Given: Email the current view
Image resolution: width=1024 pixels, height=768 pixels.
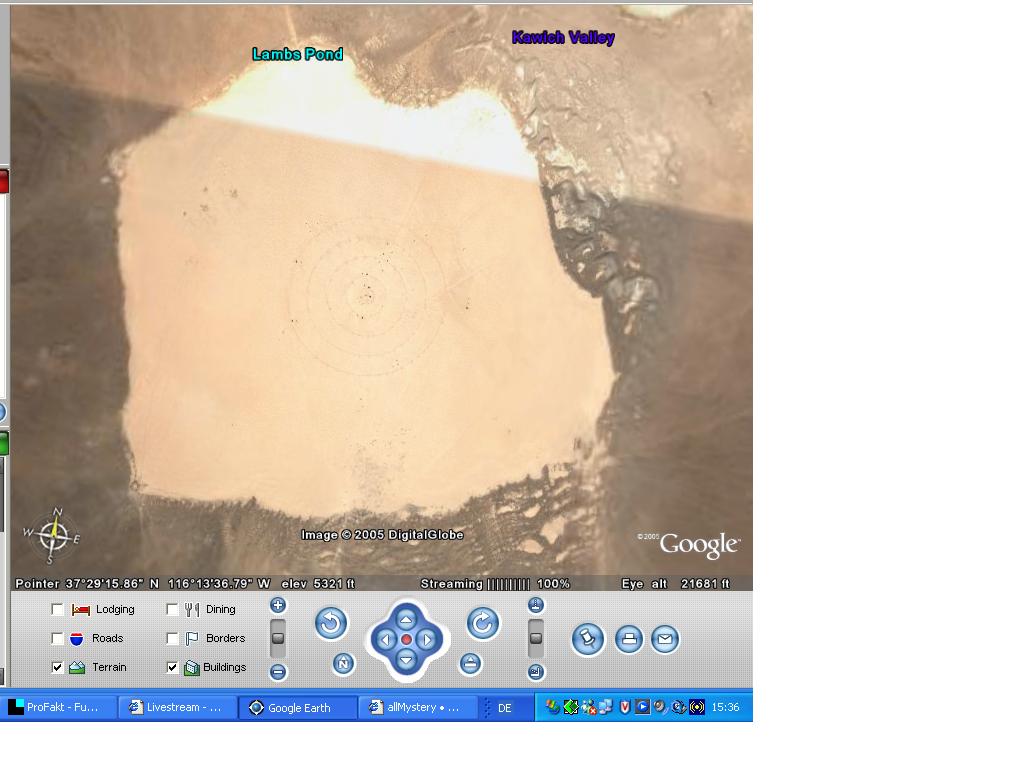Looking at the screenshot, I should pos(665,639).
